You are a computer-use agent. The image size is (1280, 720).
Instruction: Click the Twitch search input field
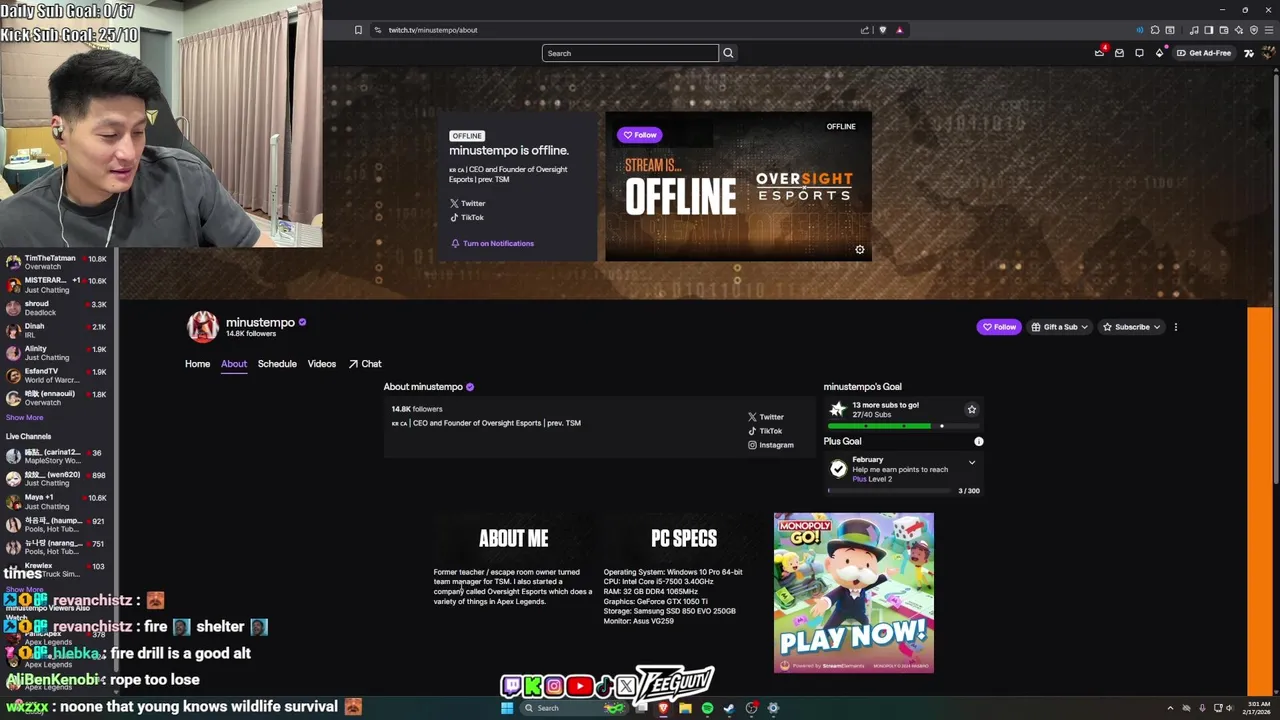(630, 53)
